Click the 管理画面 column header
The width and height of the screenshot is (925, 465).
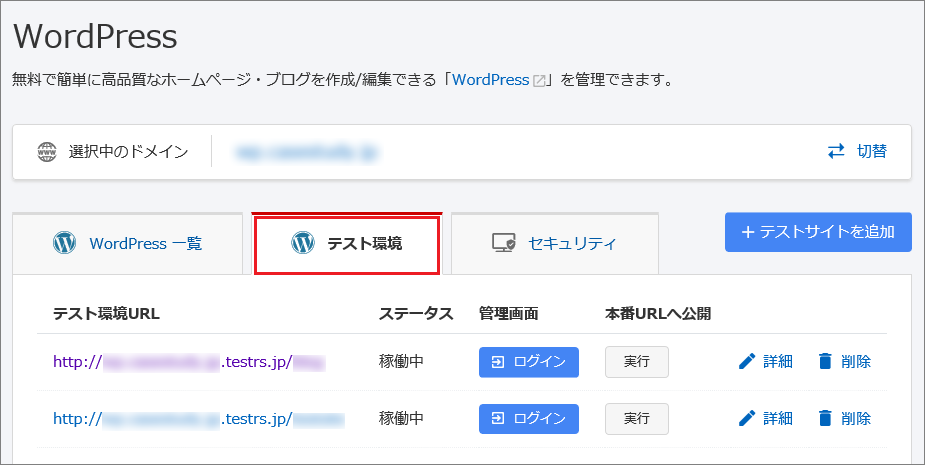click(509, 313)
